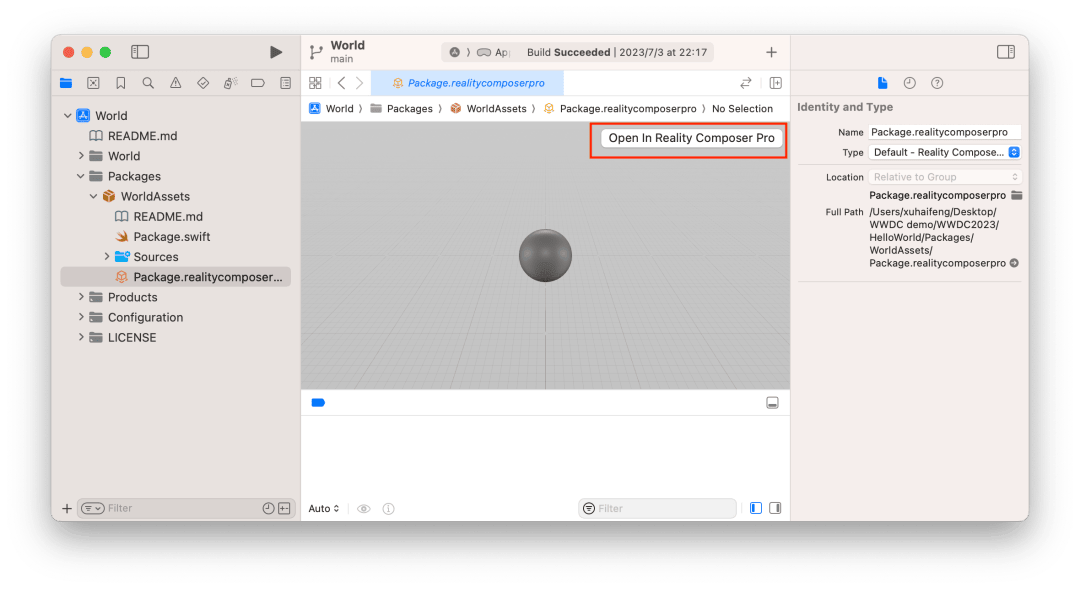
Task: Select Package.realitycomposerpro in the navigator
Action: click(x=176, y=277)
